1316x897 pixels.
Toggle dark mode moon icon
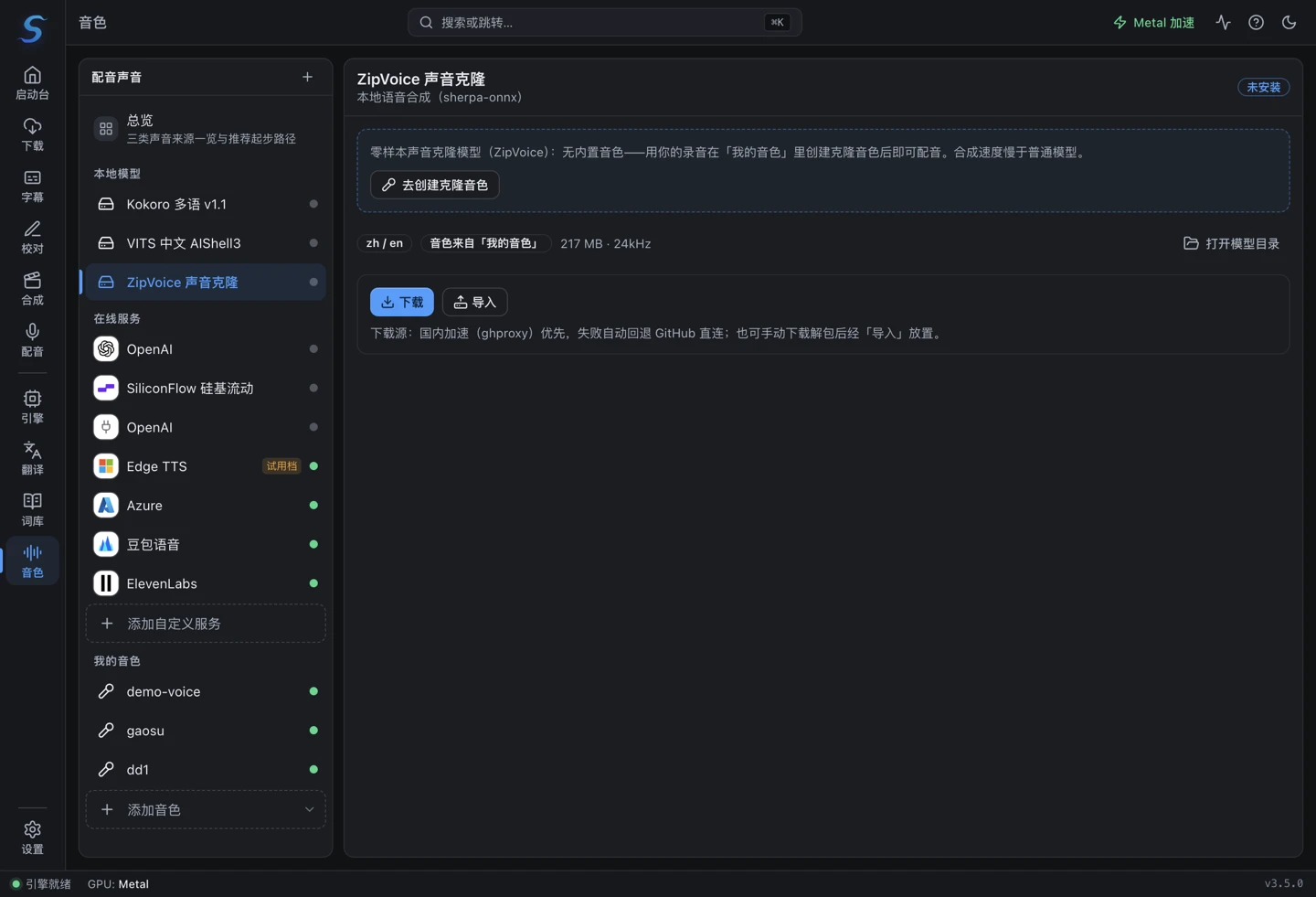(1289, 23)
